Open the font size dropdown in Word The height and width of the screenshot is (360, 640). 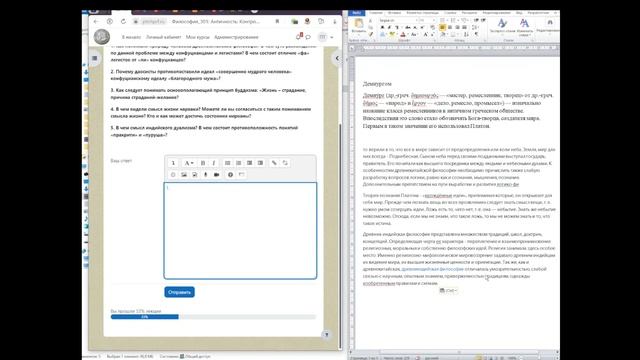434,20
